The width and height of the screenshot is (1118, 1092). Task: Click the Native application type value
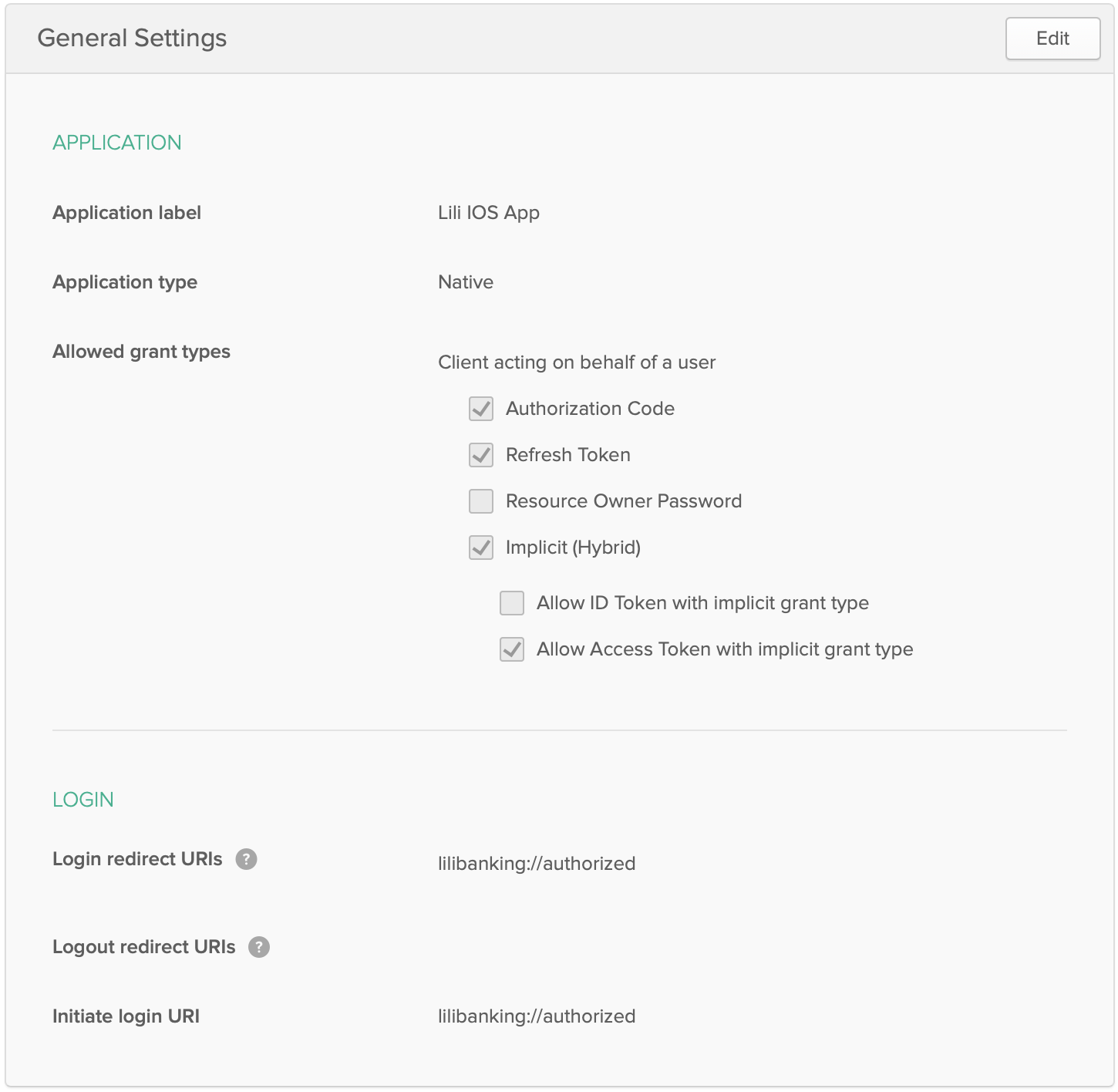pos(466,282)
